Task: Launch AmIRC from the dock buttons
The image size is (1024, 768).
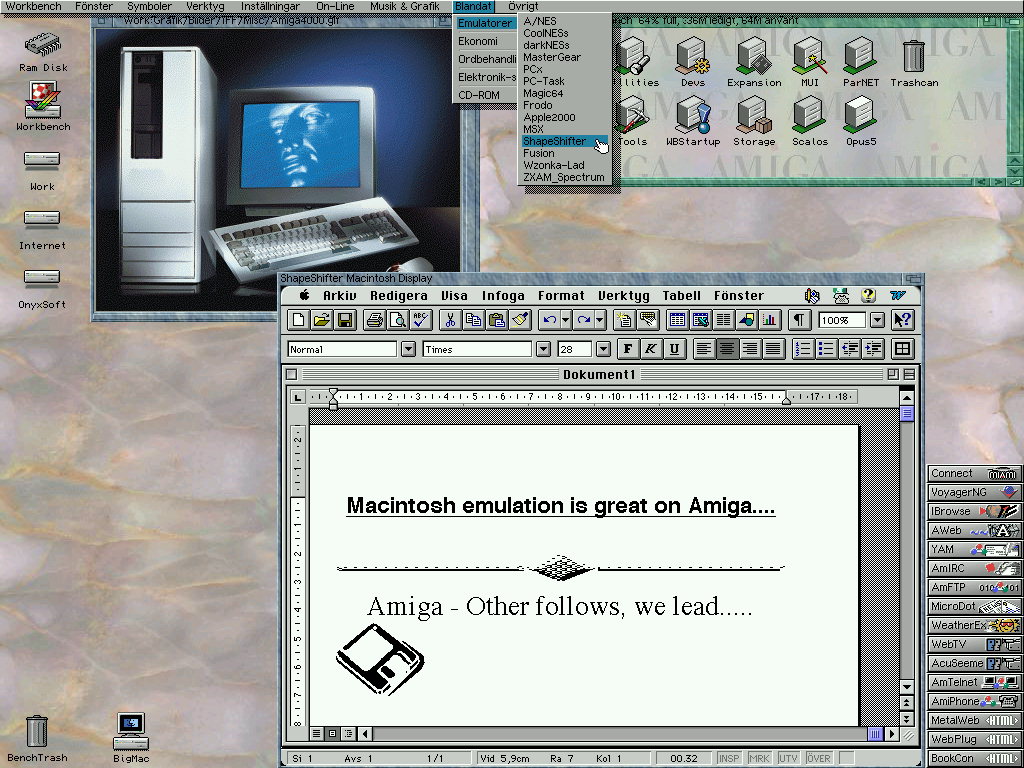Action: (974, 568)
